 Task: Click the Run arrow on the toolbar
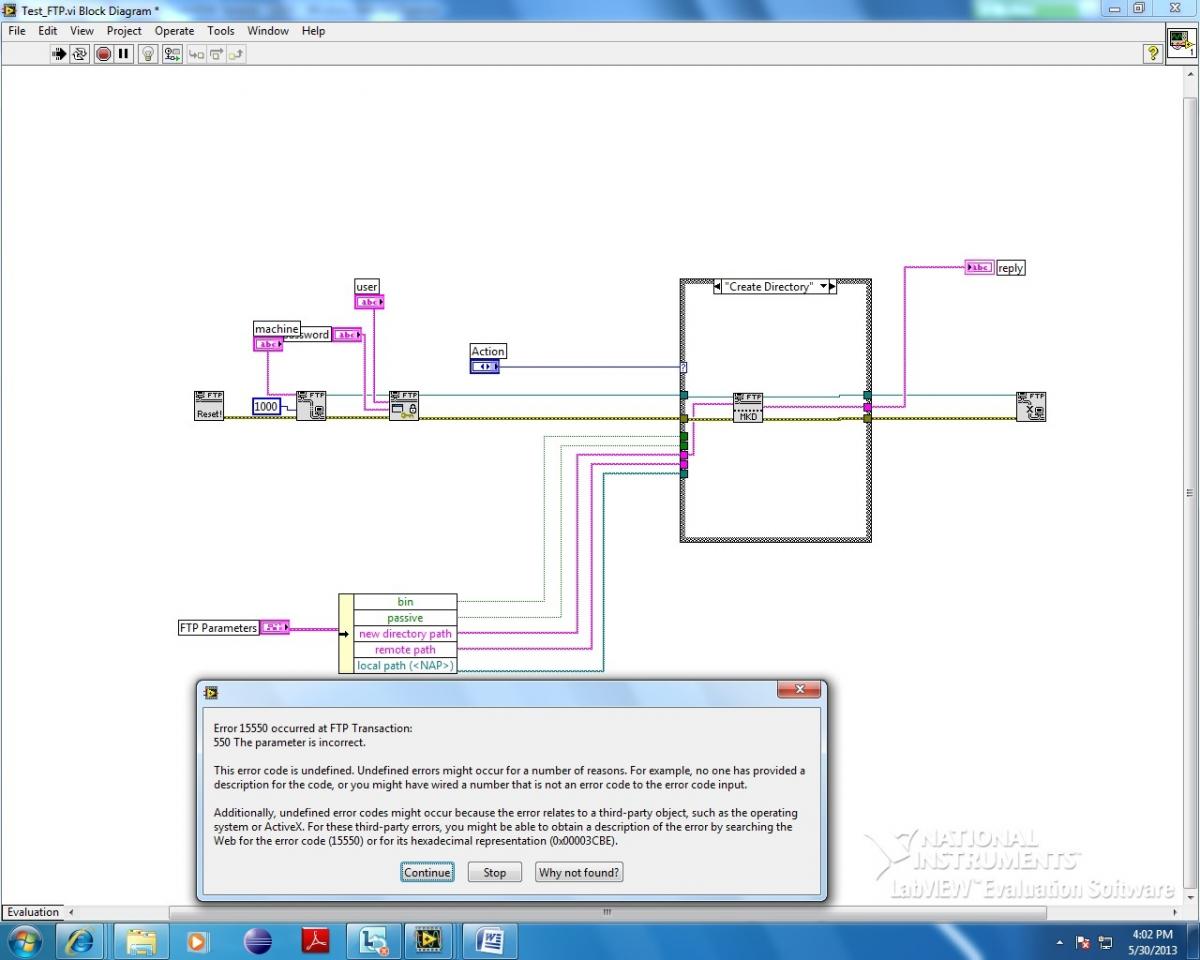click(58, 54)
